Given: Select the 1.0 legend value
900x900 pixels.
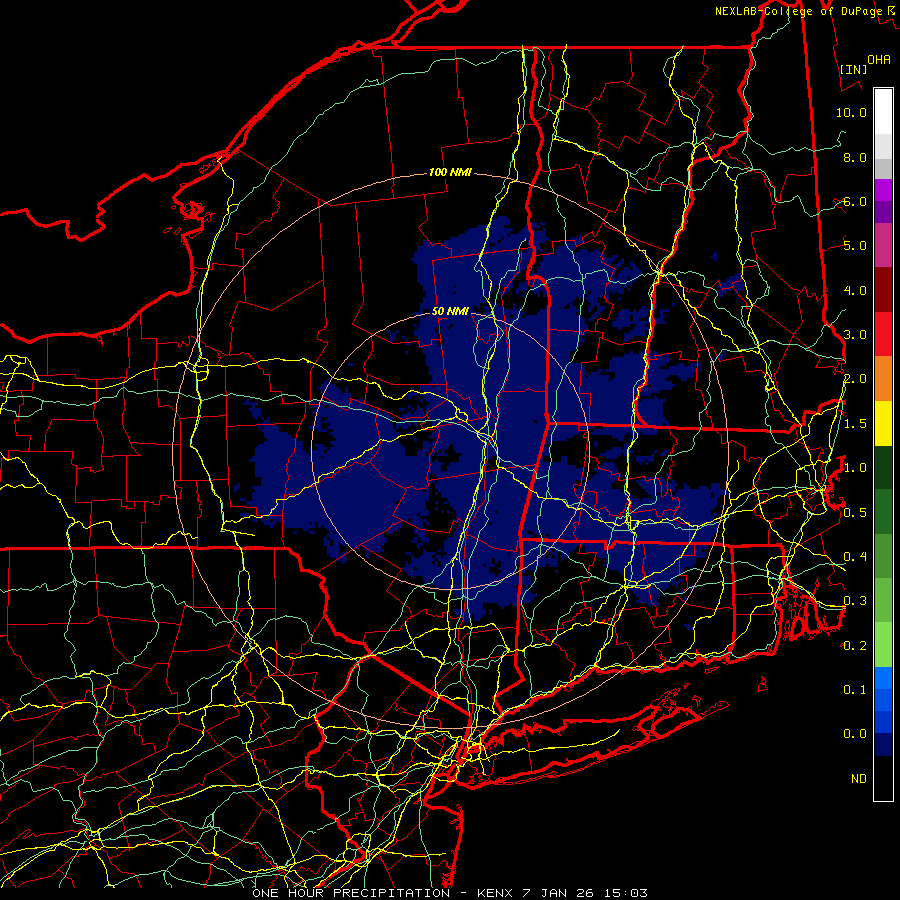Looking at the screenshot, I should click(855, 468).
